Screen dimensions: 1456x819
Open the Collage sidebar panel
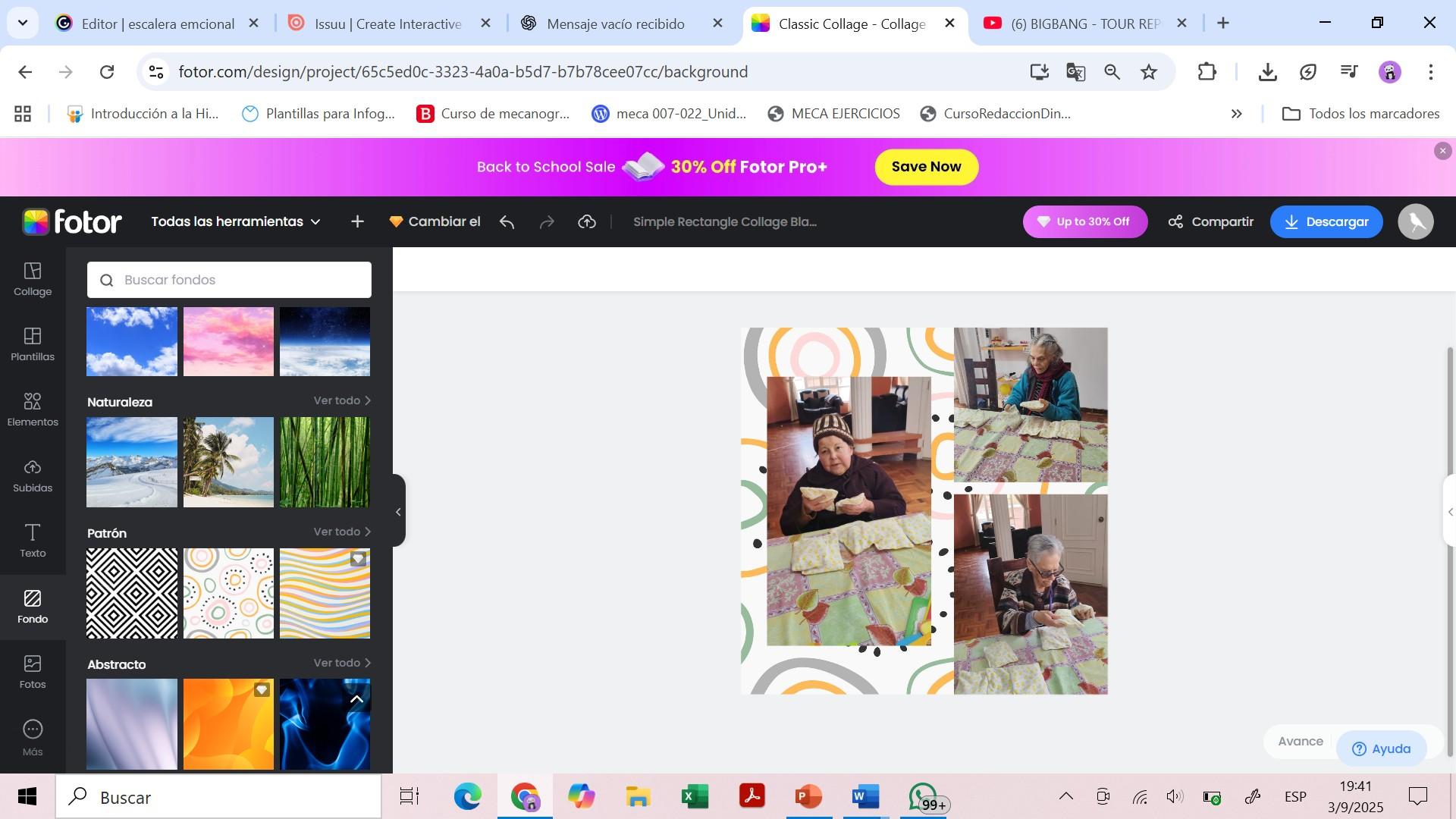pyautogui.click(x=33, y=279)
